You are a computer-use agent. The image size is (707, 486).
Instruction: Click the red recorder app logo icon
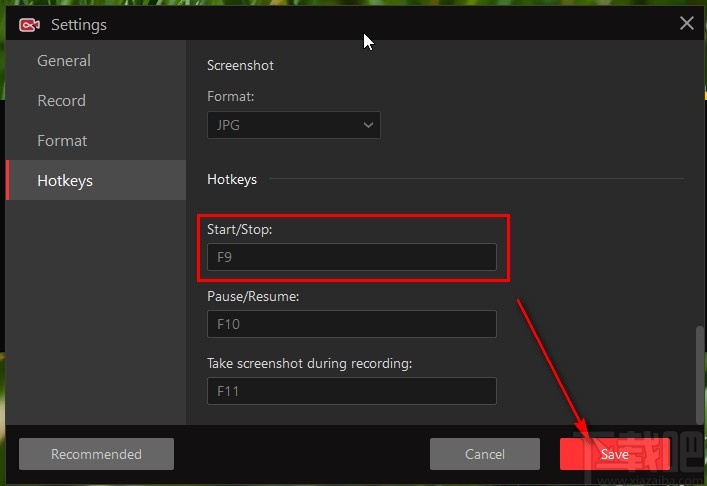click(x=29, y=24)
